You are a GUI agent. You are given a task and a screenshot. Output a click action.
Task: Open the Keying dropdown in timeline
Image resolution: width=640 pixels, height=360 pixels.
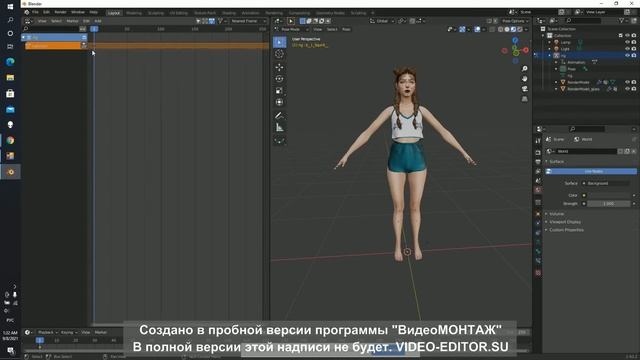(69, 332)
